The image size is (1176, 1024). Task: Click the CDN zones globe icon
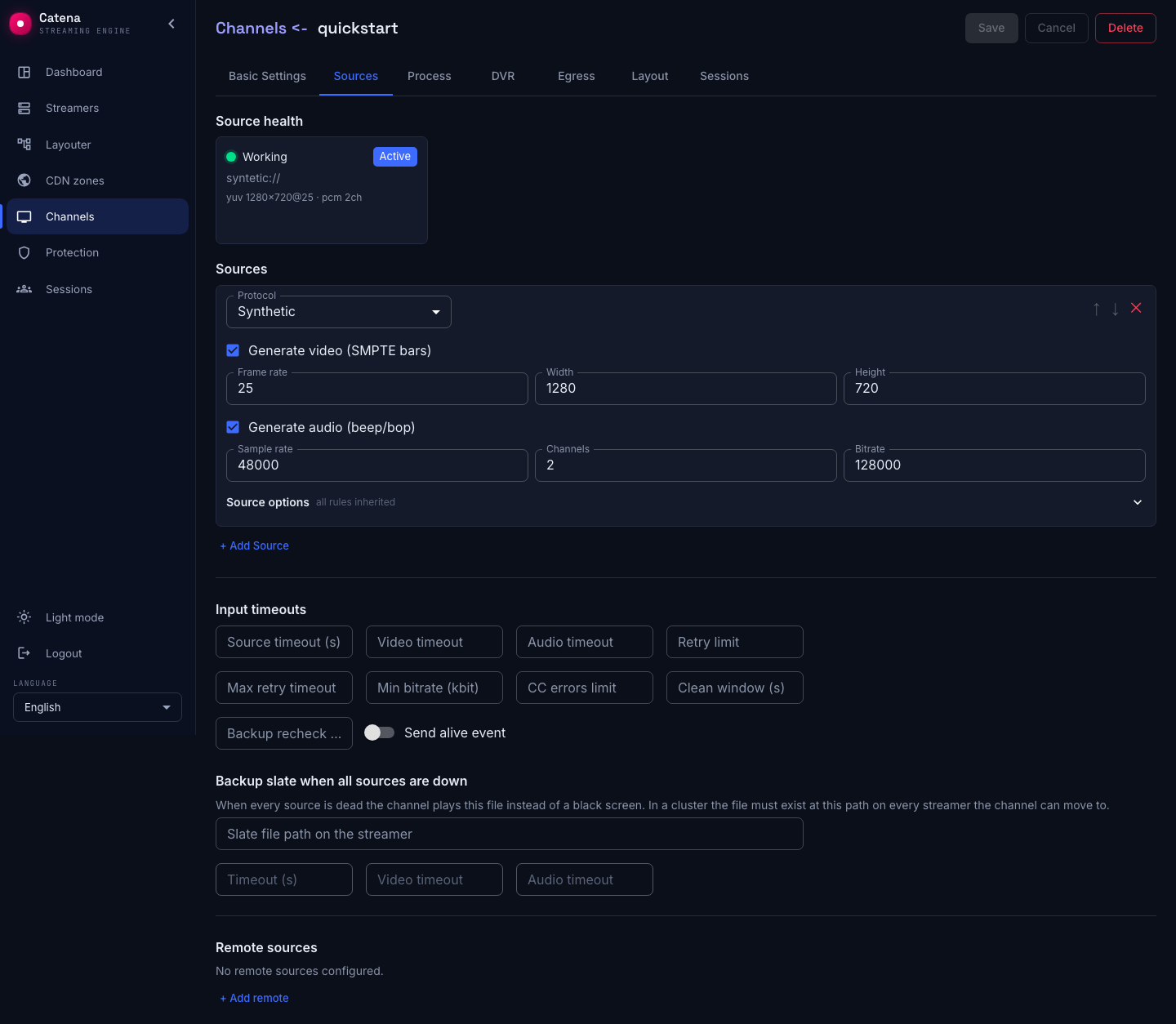tap(24, 180)
